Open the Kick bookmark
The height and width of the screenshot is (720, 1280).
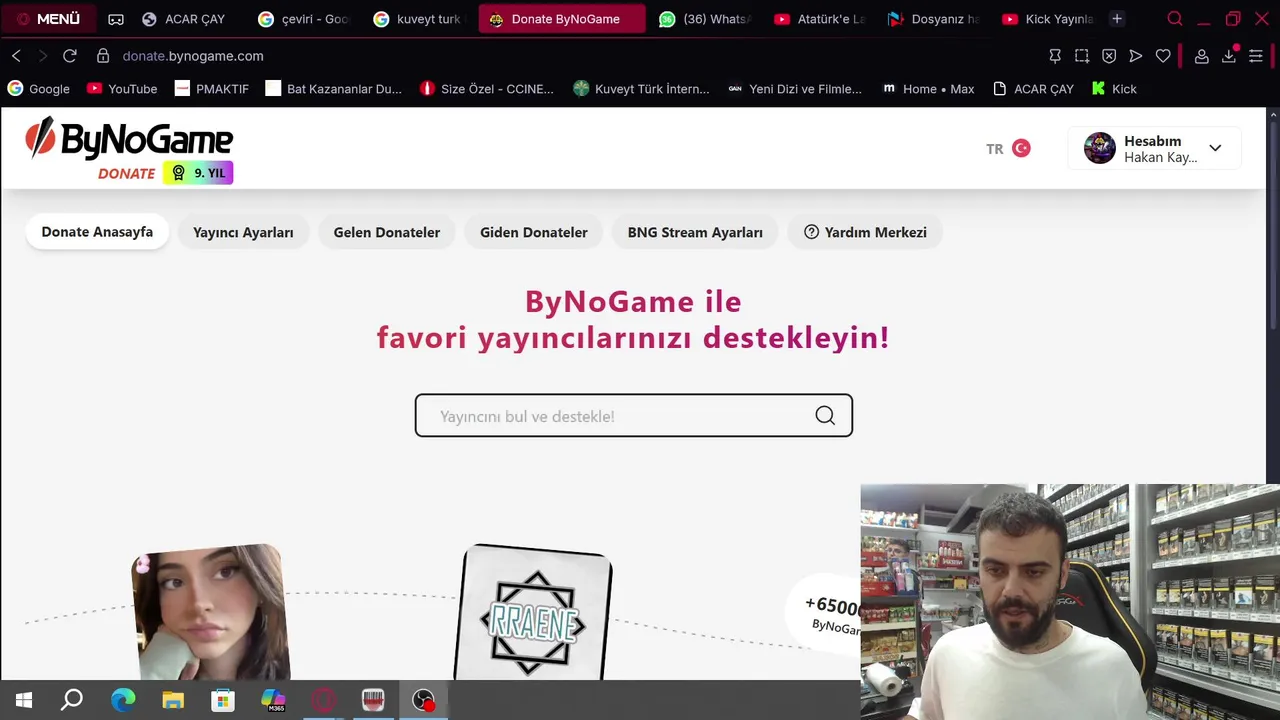click(1114, 89)
